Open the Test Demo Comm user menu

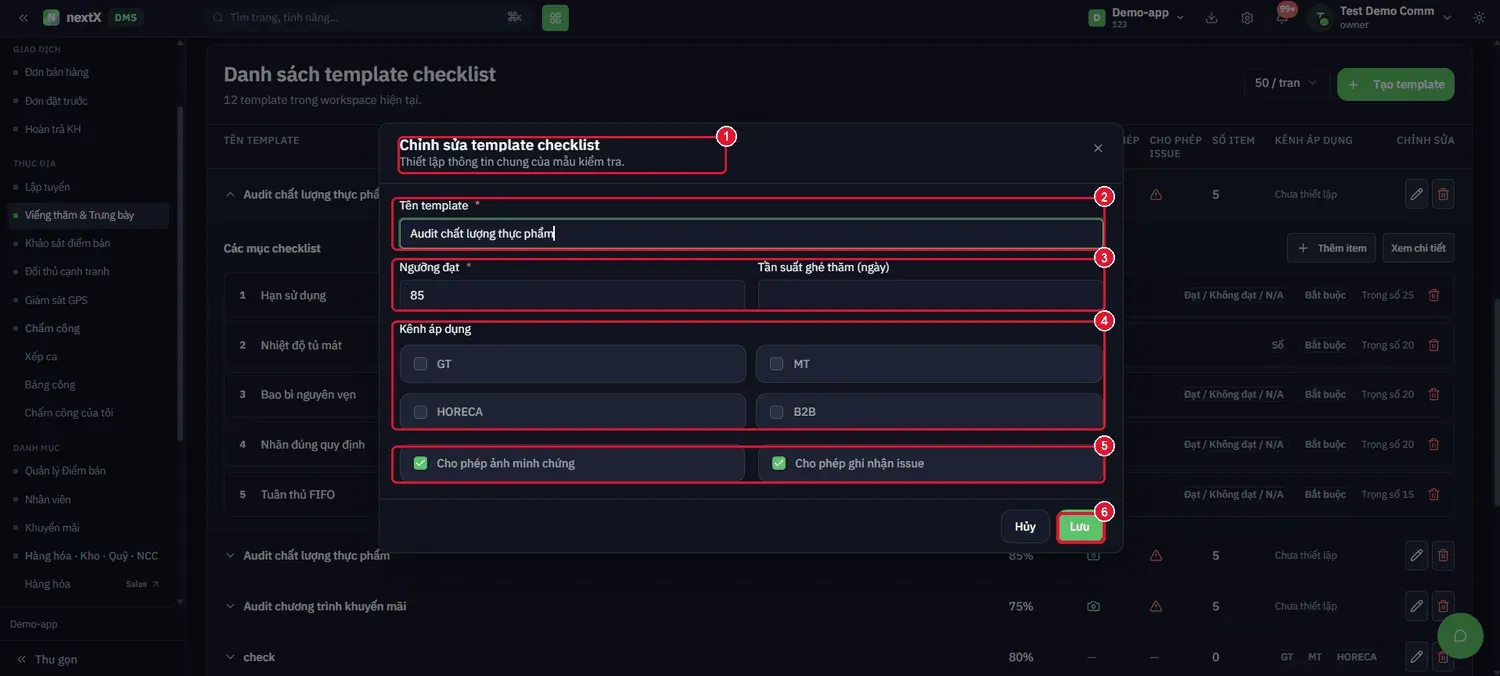1383,17
